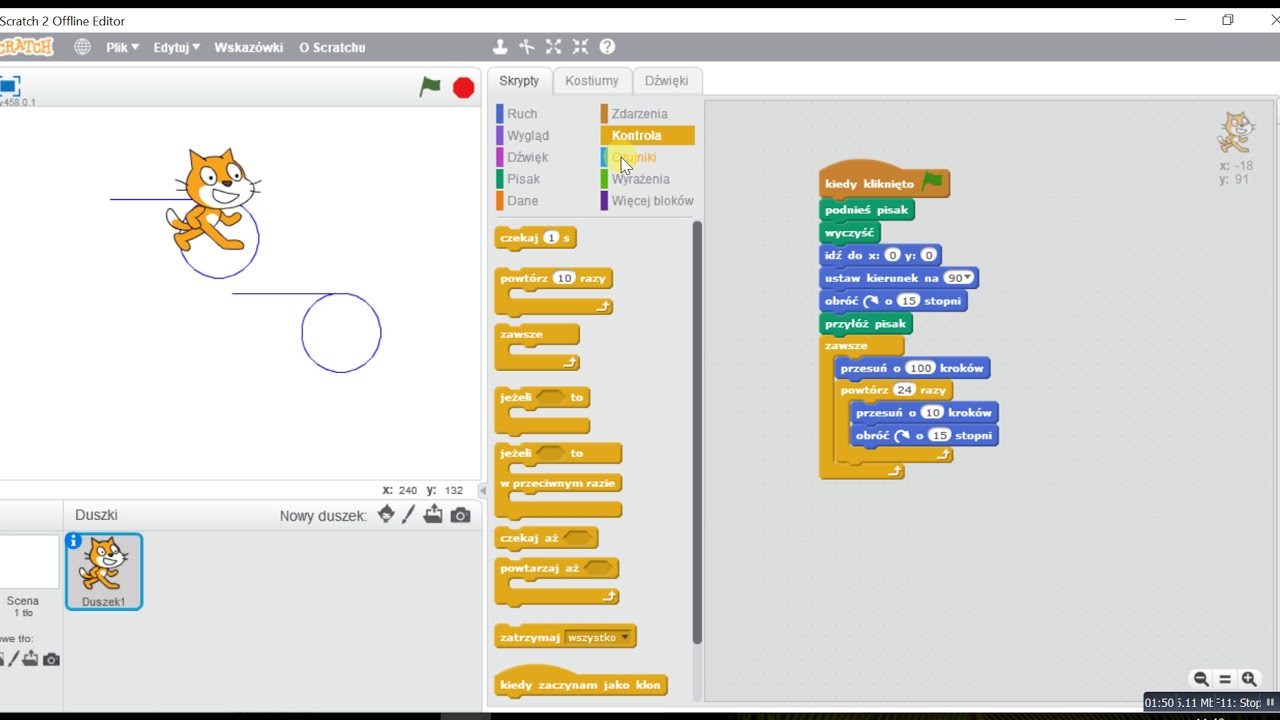Open O Scratchu menu item

pyautogui.click(x=332, y=47)
